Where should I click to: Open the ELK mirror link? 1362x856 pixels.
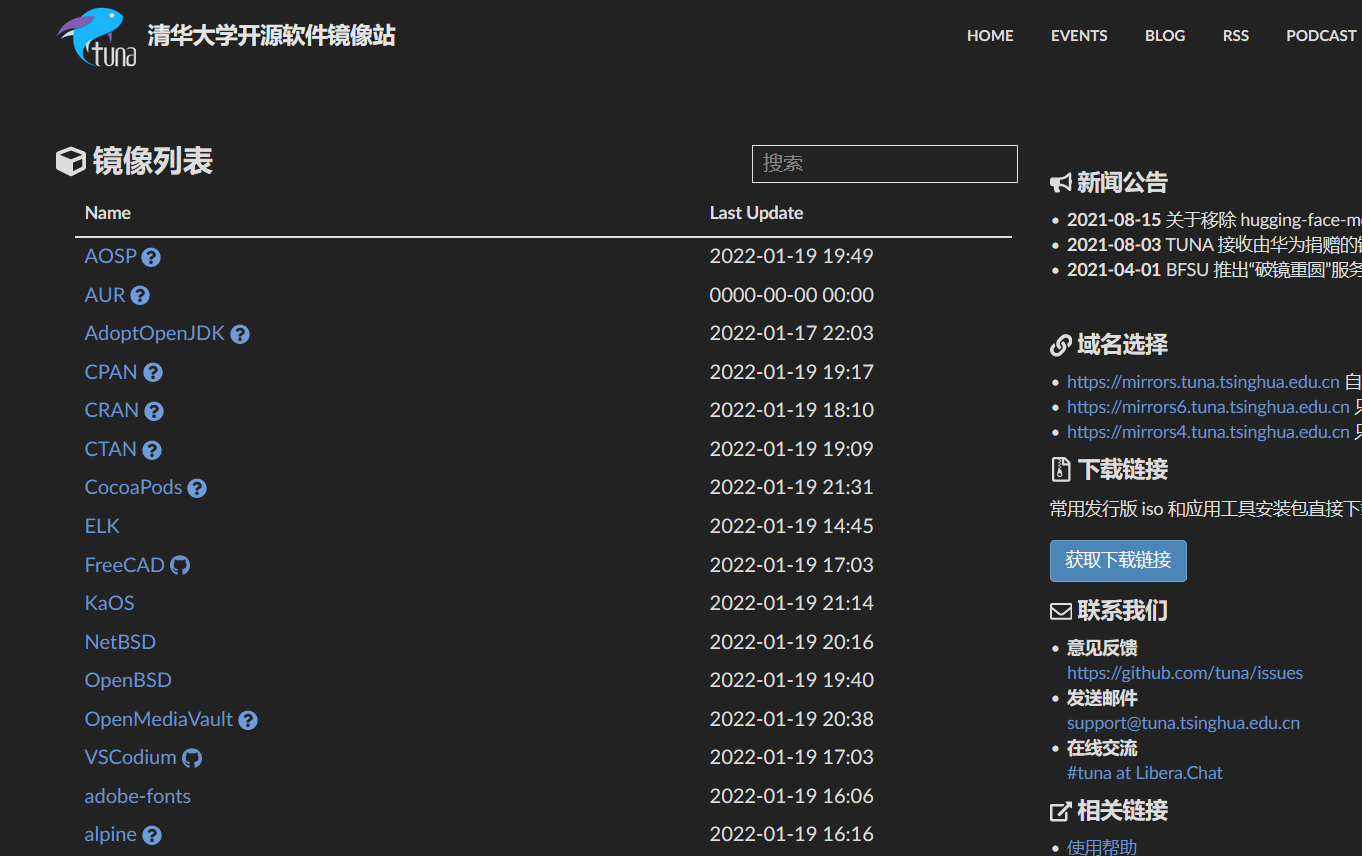pyautogui.click(x=102, y=526)
